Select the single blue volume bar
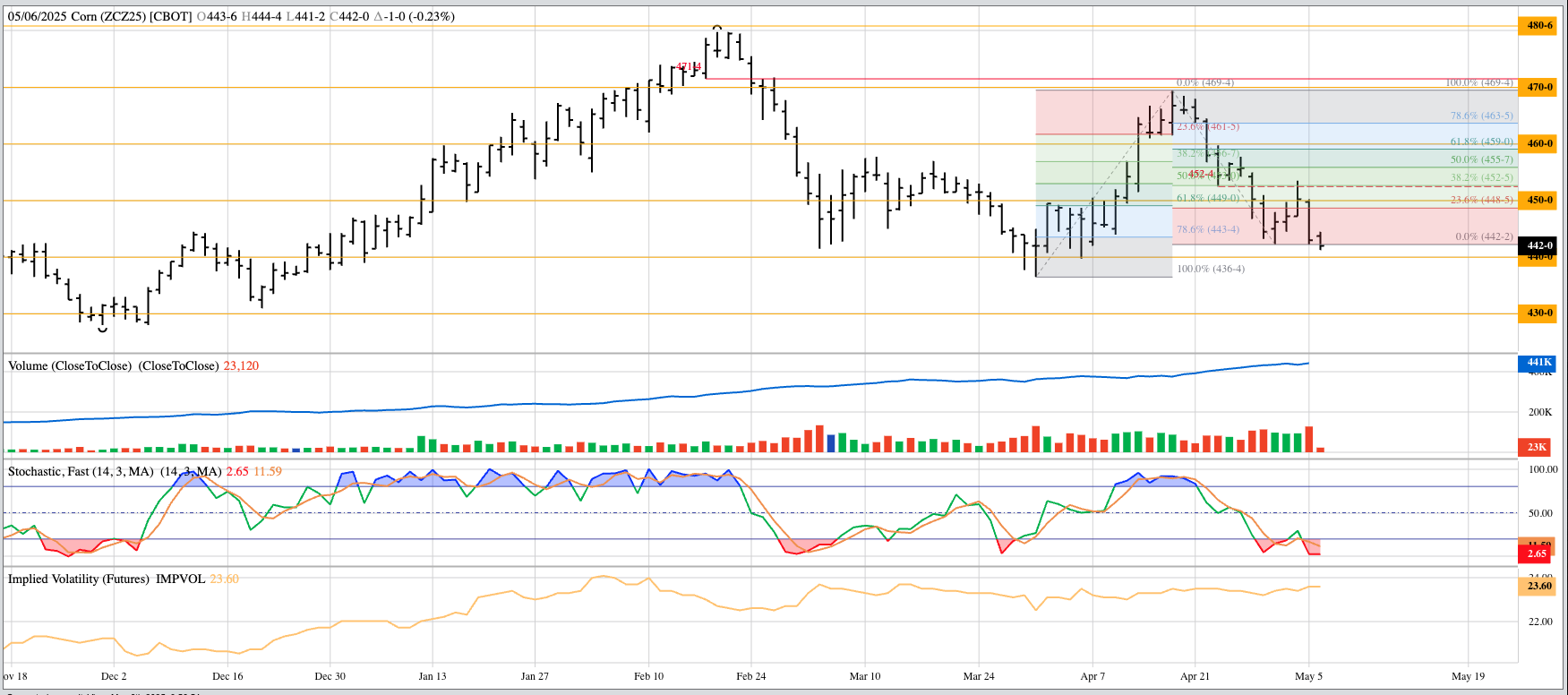1568x695 pixels. [831, 443]
